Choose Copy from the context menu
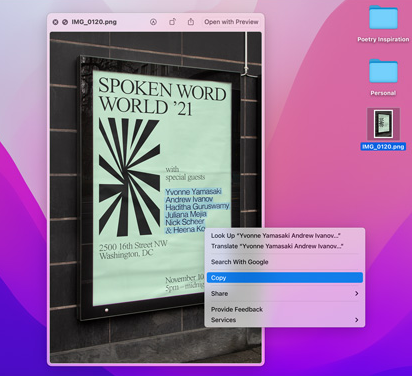This screenshot has height=376, width=412. [285, 278]
